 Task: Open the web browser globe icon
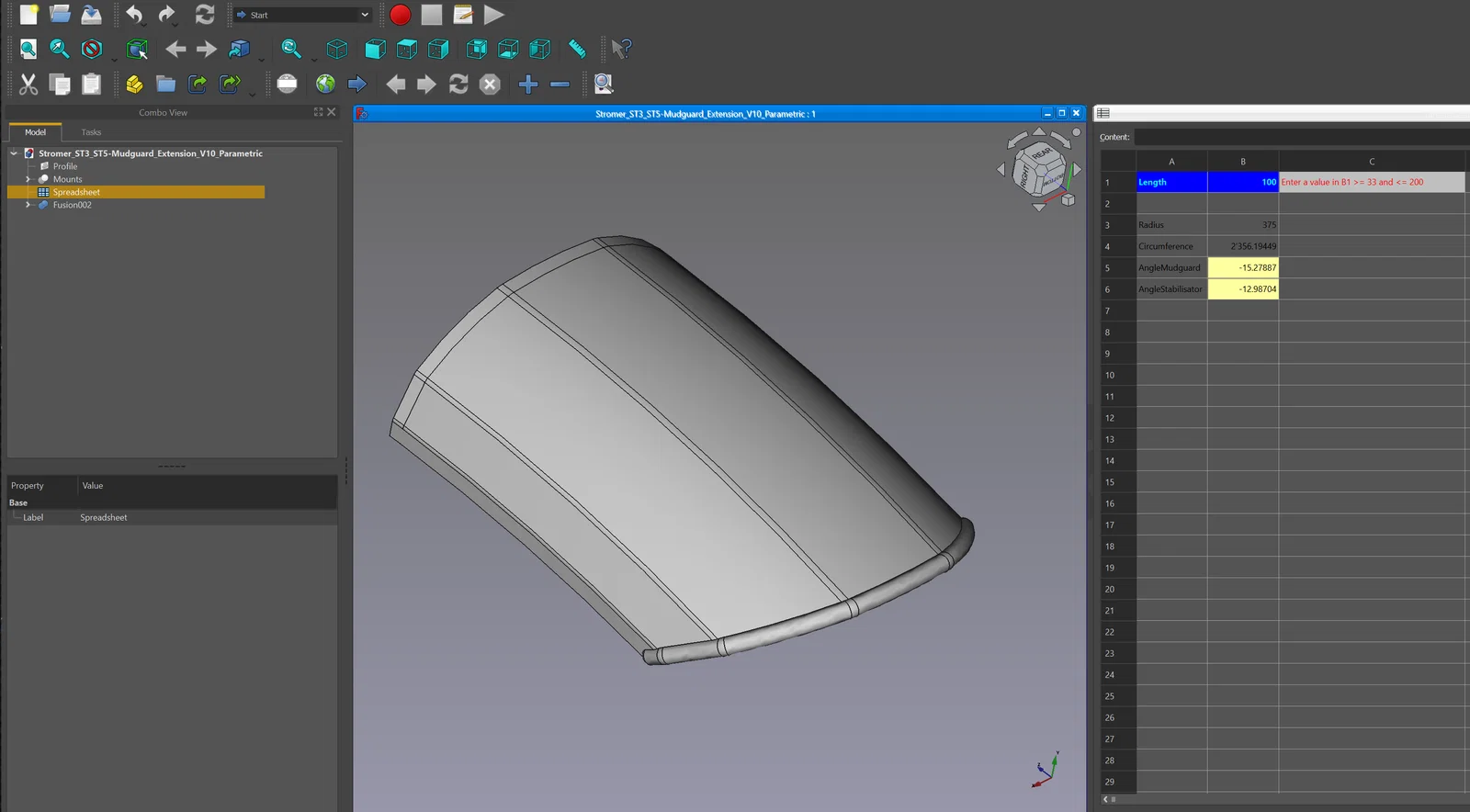[325, 85]
